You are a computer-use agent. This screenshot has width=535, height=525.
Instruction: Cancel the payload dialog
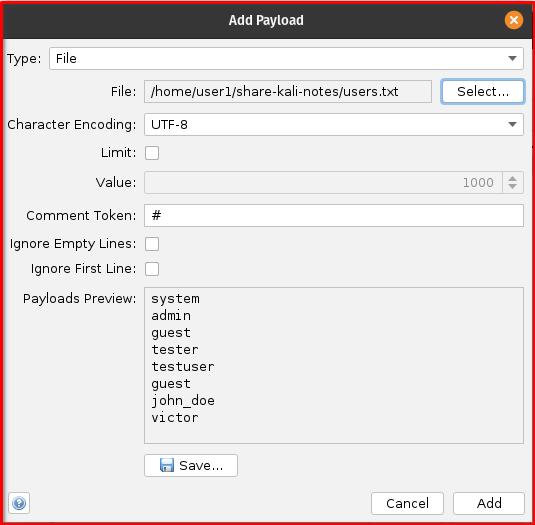click(407, 503)
